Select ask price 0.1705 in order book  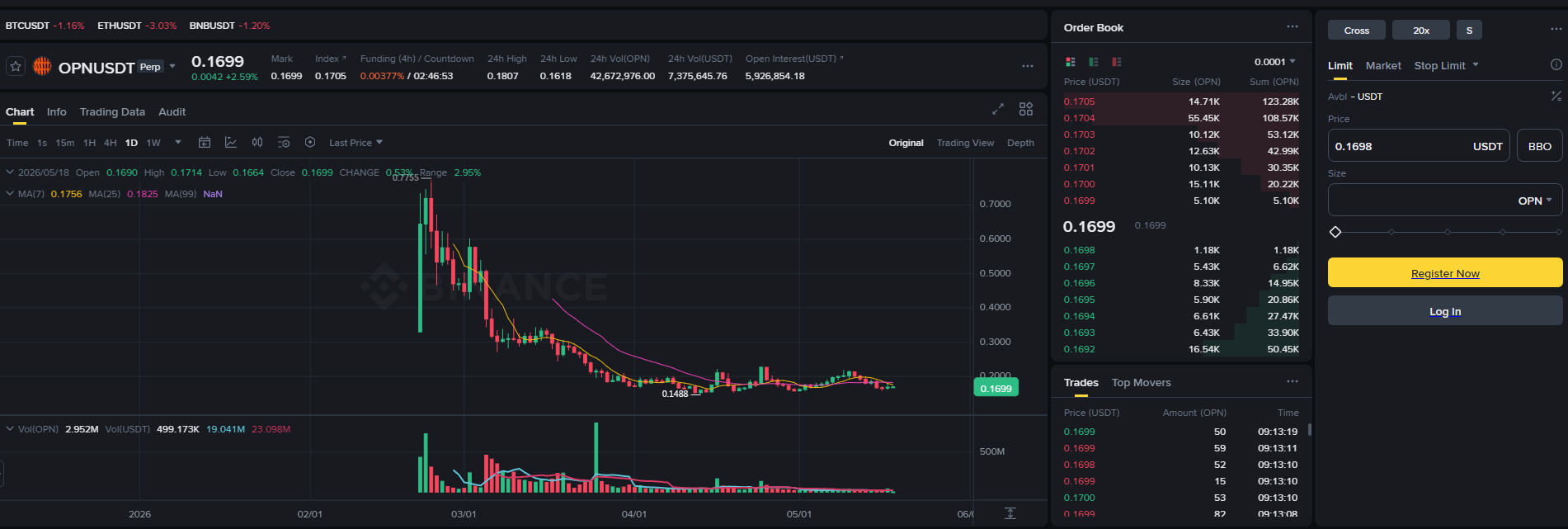pos(1080,102)
